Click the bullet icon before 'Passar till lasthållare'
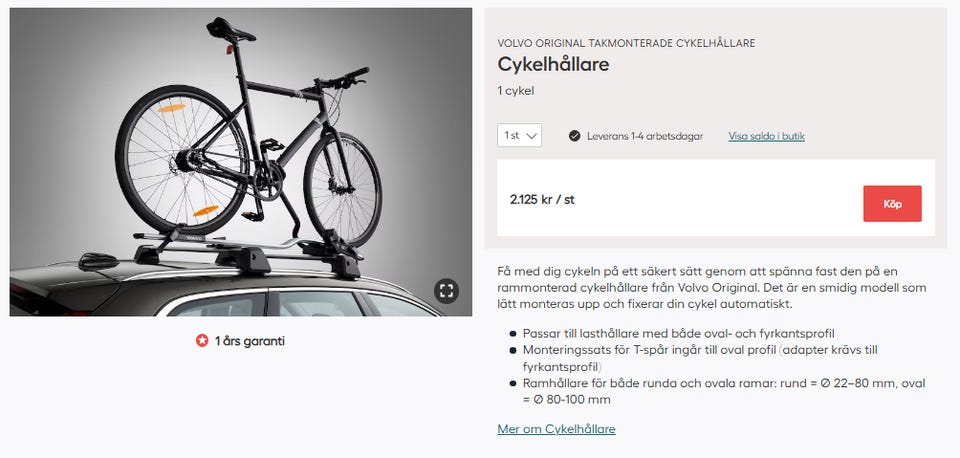This screenshot has width=960, height=458. (x=512, y=334)
